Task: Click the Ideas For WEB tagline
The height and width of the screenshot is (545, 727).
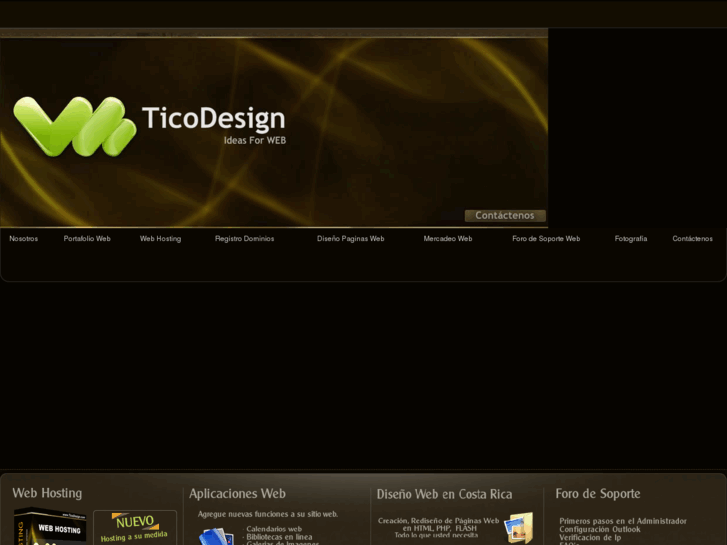Action: click(x=255, y=141)
